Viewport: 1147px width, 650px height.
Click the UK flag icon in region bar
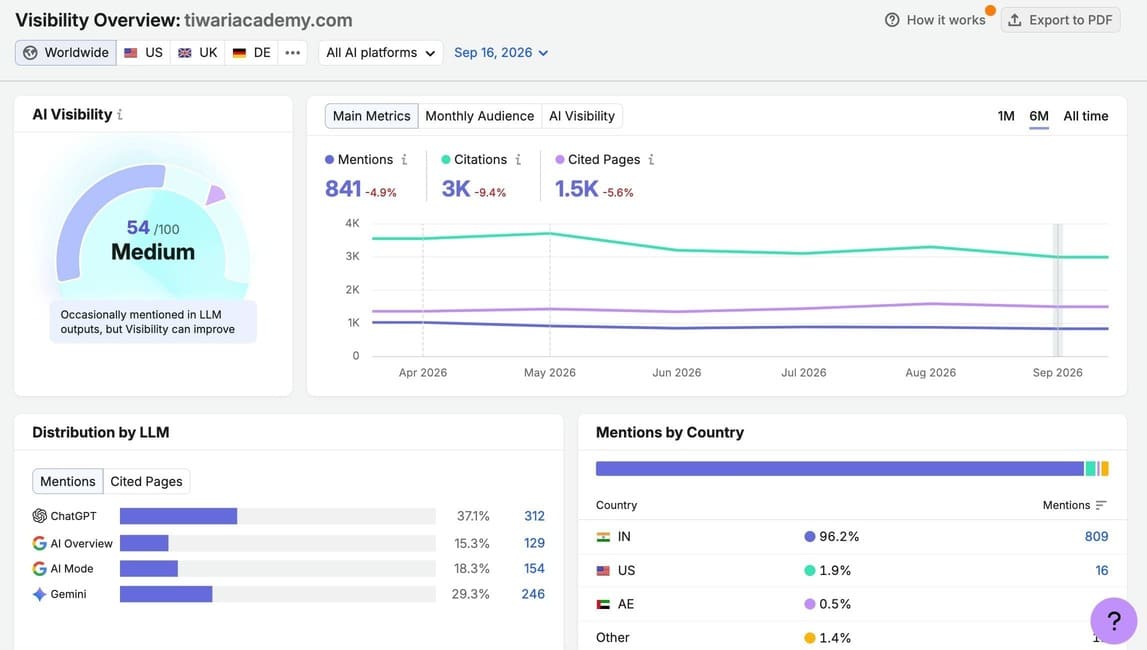click(185, 53)
